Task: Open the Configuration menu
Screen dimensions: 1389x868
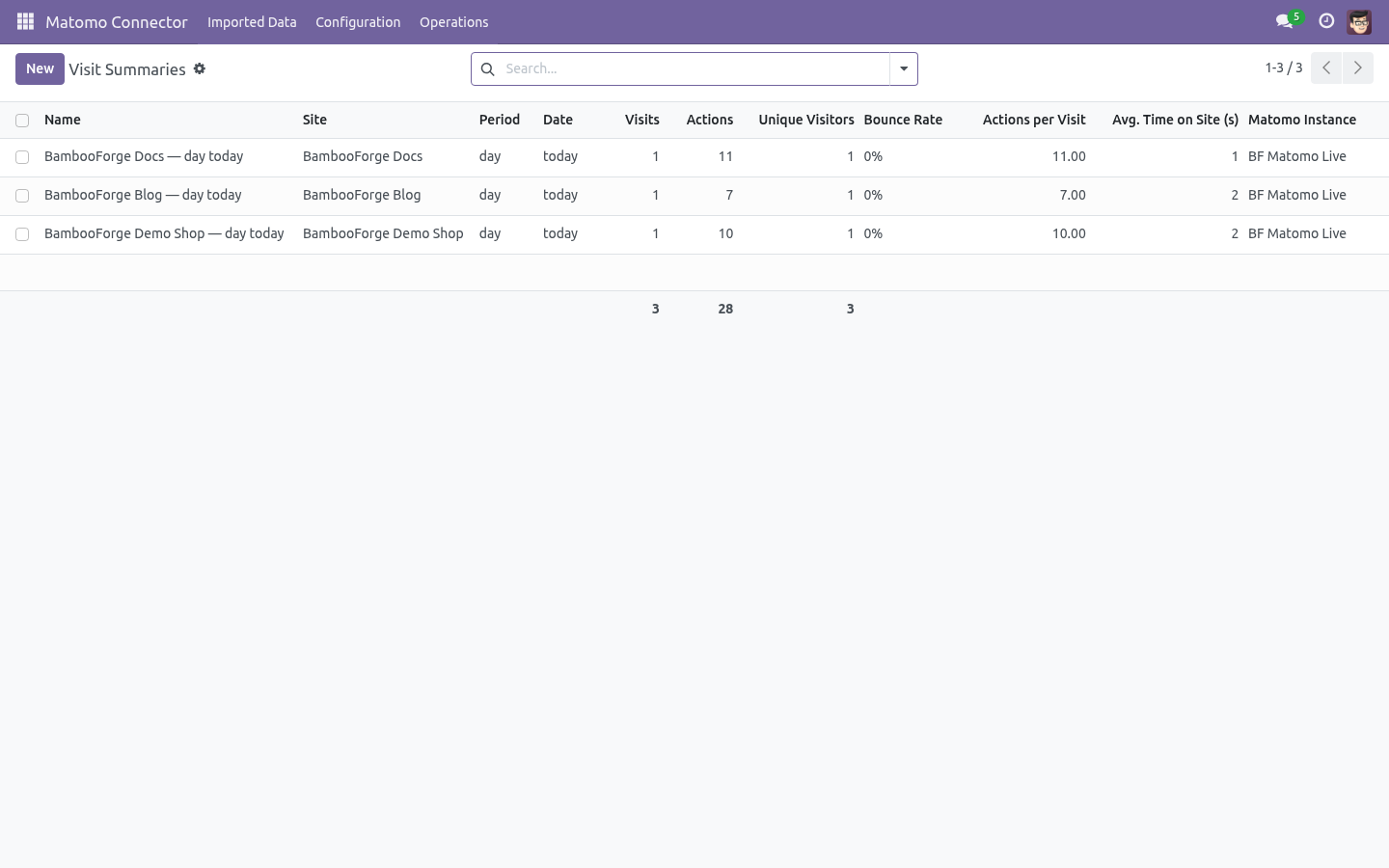Action: point(358,21)
